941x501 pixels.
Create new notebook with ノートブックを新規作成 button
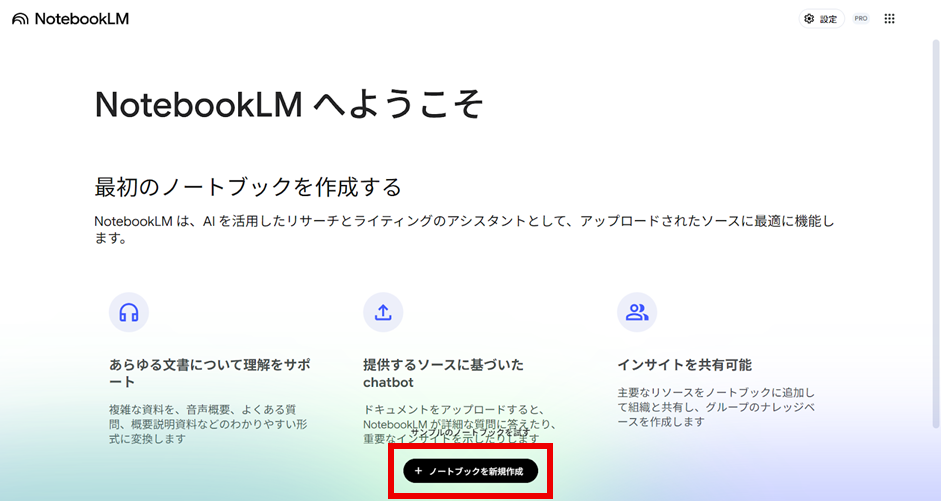pyautogui.click(x=470, y=471)
